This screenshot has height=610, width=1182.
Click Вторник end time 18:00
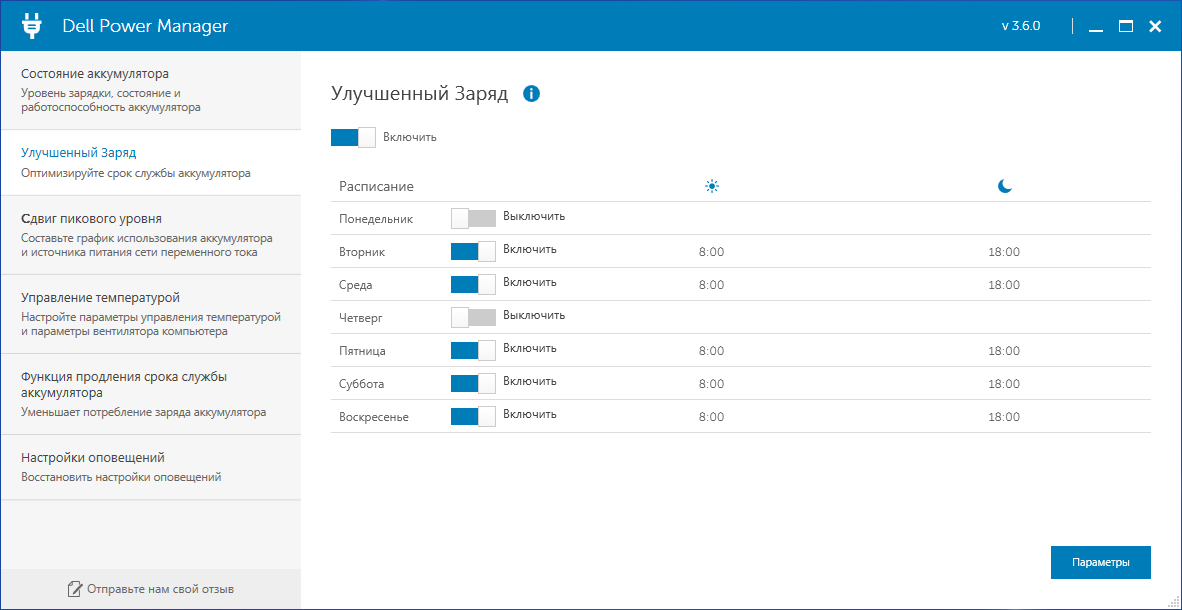1004,252
